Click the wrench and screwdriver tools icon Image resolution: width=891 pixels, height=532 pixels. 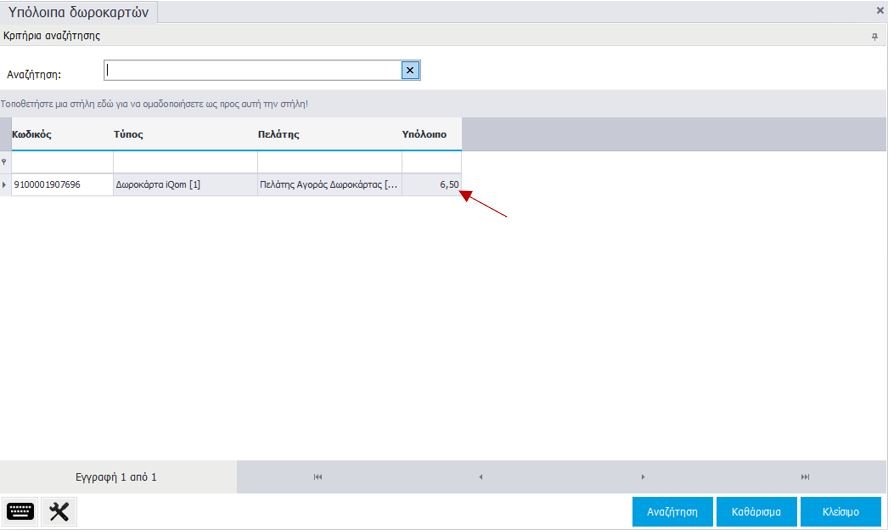click(59, 511)
